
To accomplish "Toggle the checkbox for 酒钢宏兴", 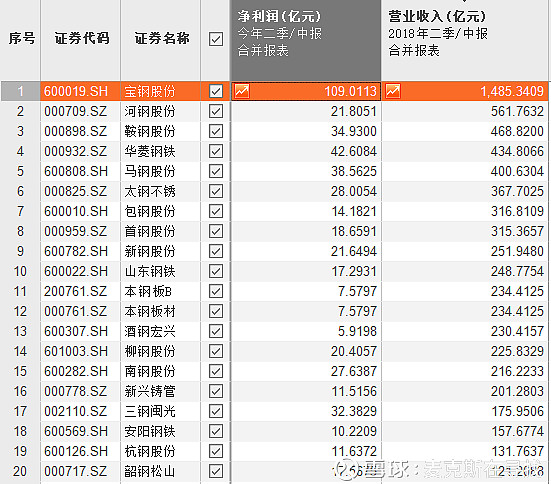I will coord(216,331).
